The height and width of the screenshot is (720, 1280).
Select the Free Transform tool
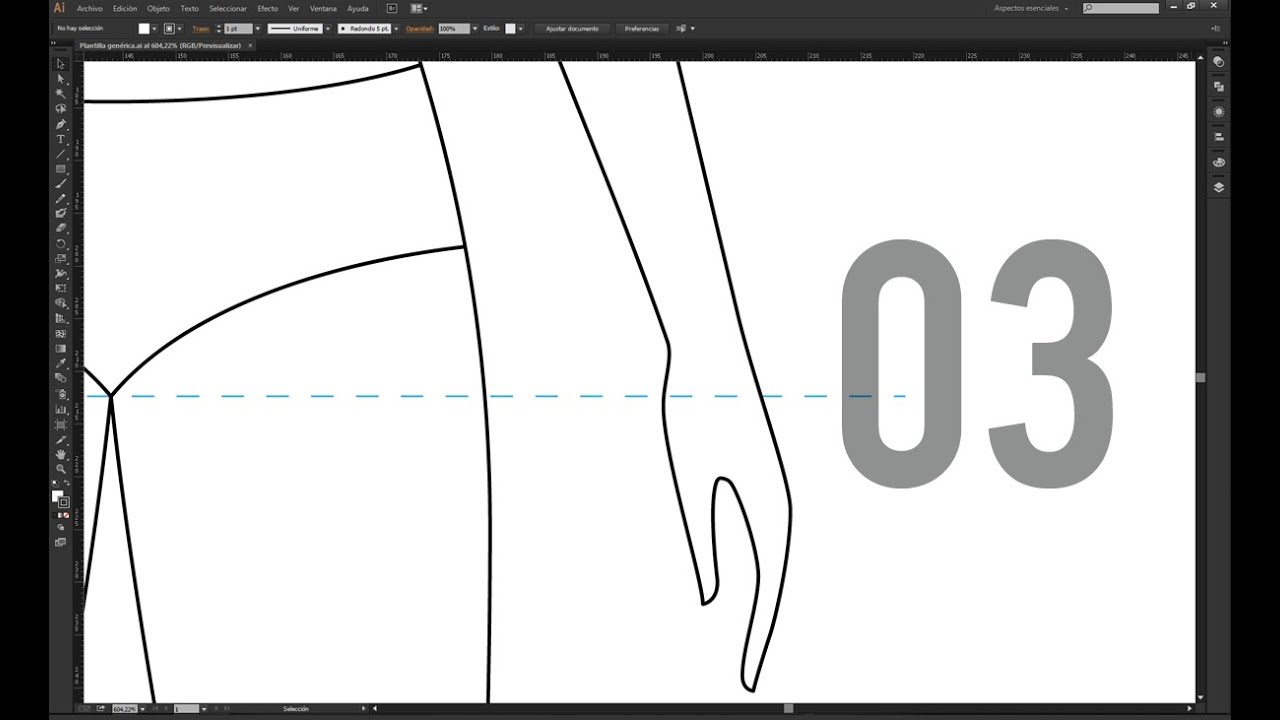[61, 288]
